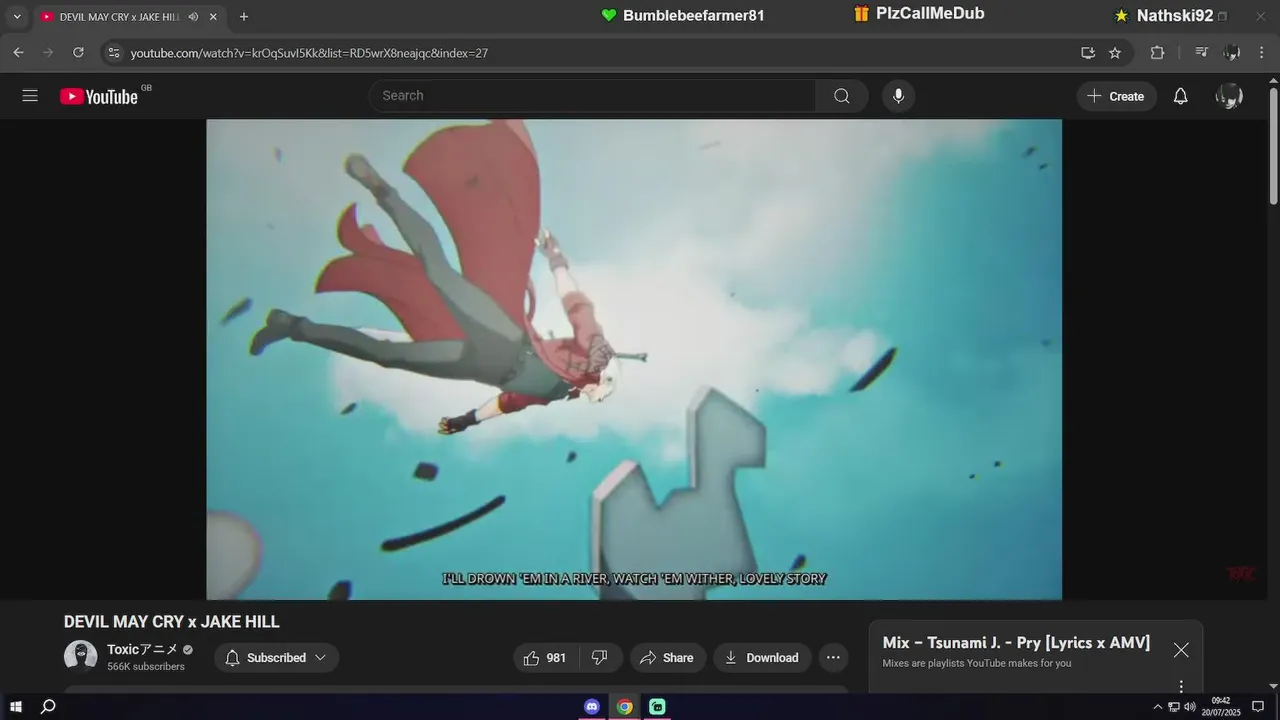The image size is (1280, 720).
Task: Open network icon in system tray
Action: click(1174, 707)
